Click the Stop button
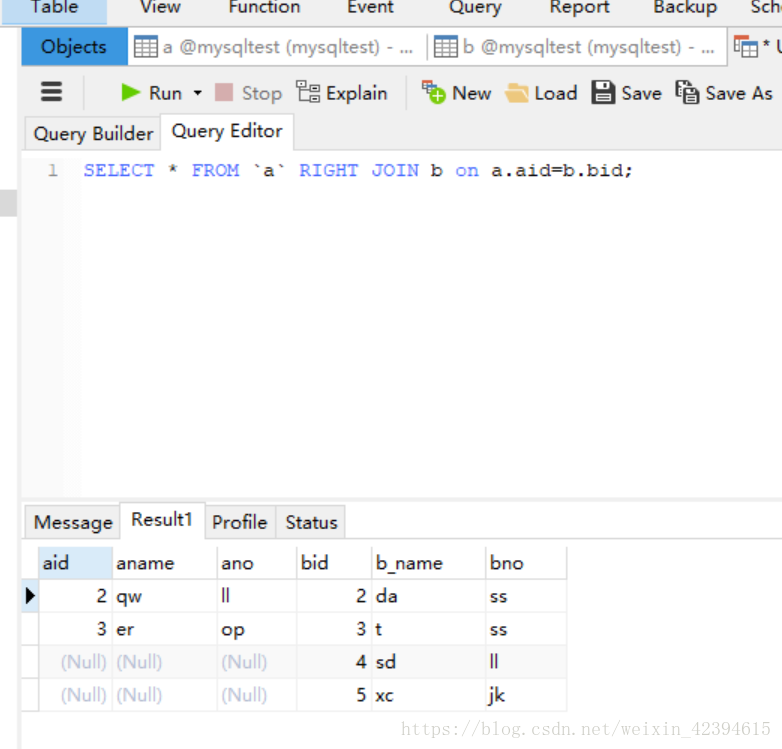 pyautogui.click(x=248, y=93)
